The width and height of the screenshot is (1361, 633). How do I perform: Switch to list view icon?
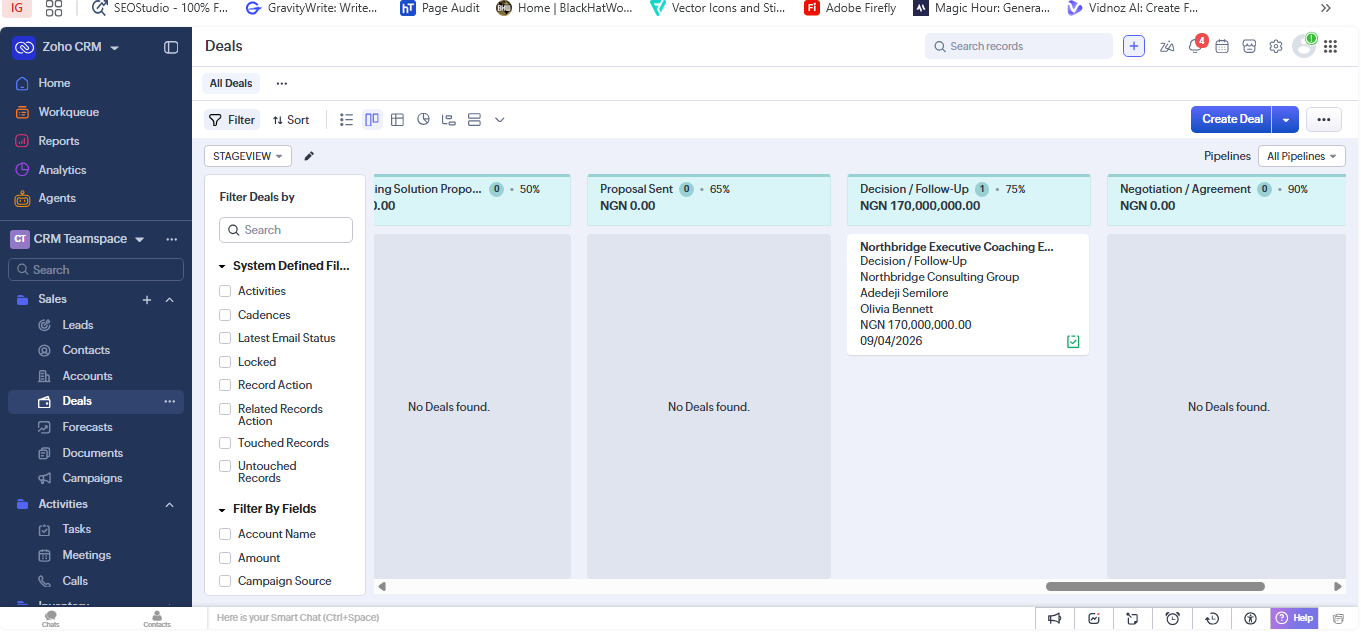tap(346, 120)
